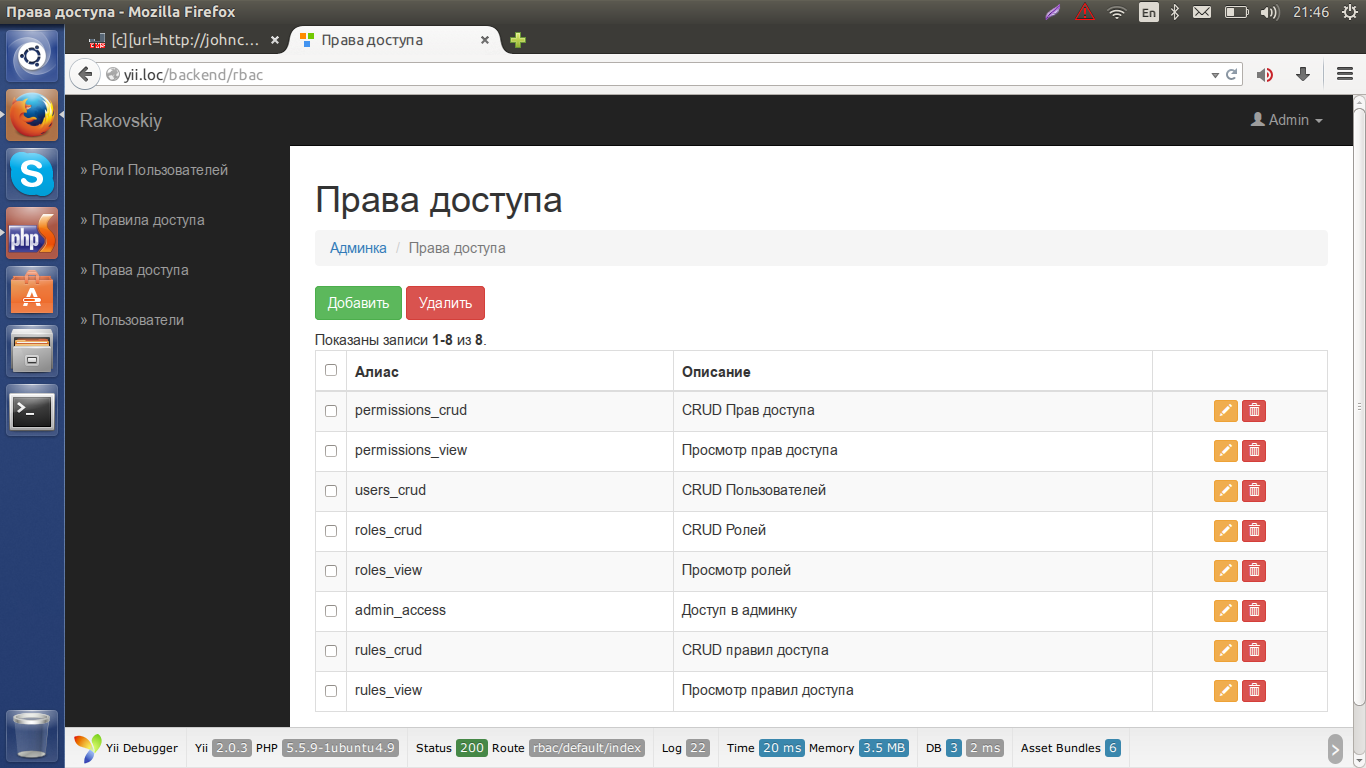This screenshot has height=768, width=1366.
Task: Tick the checkbox for admin_access row
Action: [x=331, y=611]
